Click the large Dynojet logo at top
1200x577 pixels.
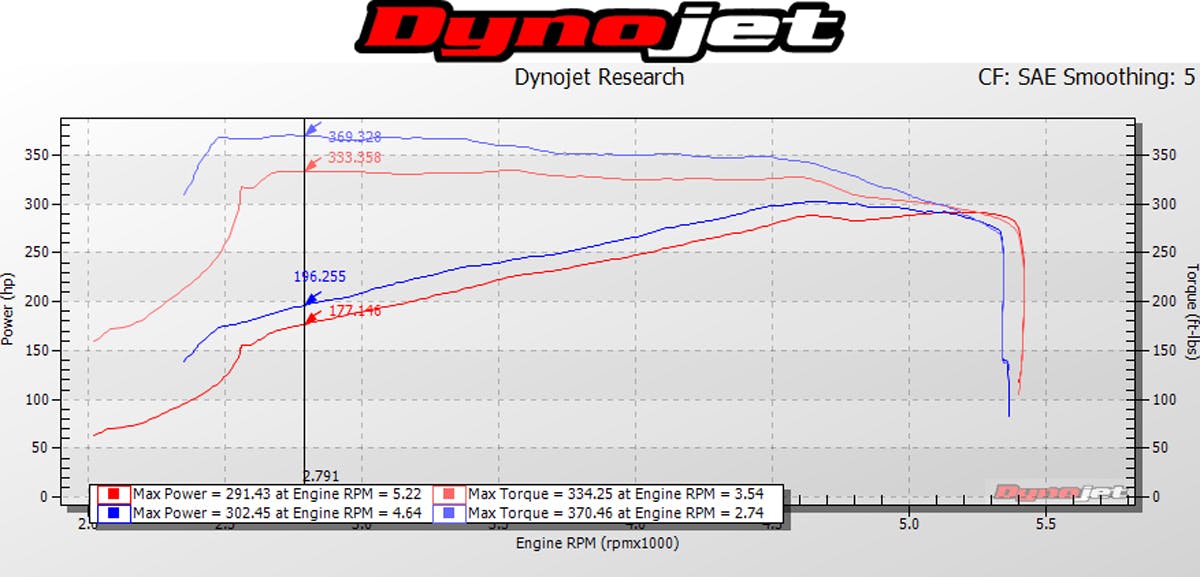click(598, 30)
